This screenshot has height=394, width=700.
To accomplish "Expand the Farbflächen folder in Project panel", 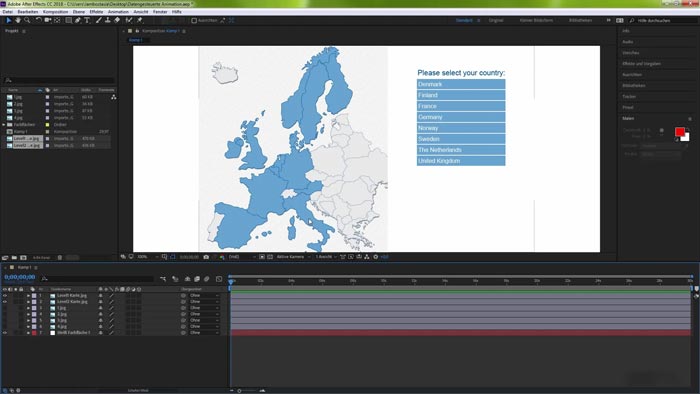I will click(4, 124).
